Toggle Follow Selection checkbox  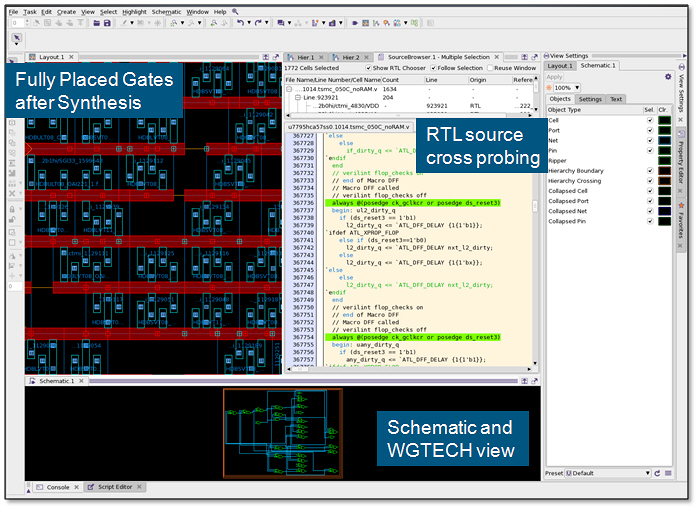[433, 68]
